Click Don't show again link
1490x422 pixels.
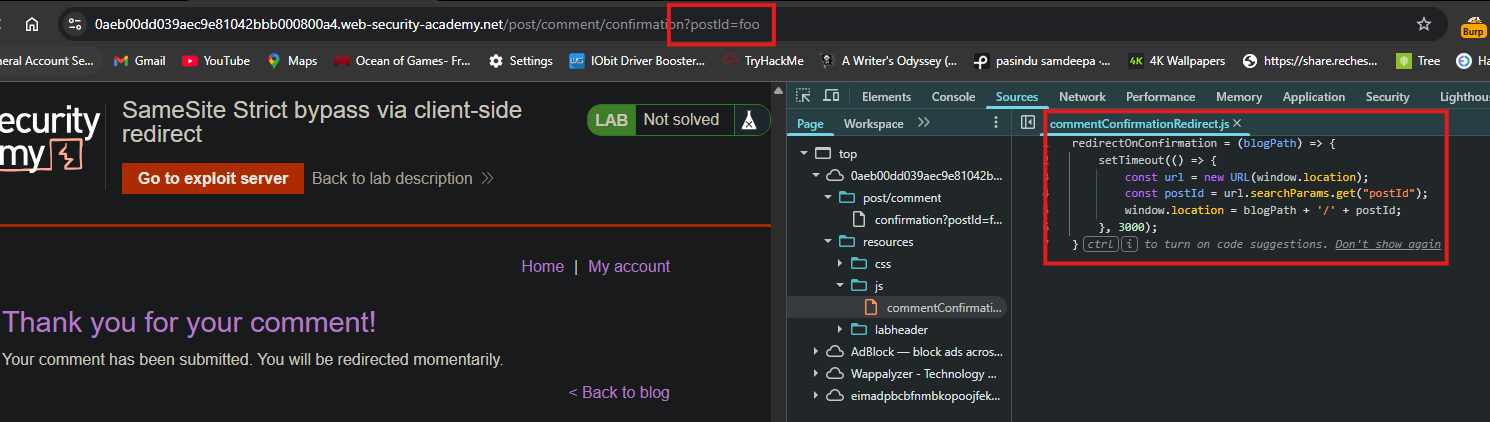[x=1387, y=244]
